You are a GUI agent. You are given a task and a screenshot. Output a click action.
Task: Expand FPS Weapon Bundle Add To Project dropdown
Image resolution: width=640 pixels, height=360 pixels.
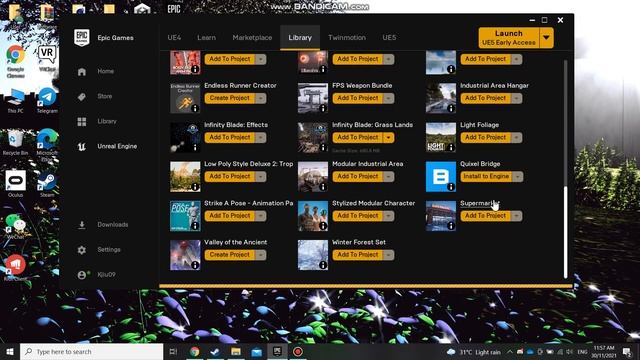[x=389, y=98]
